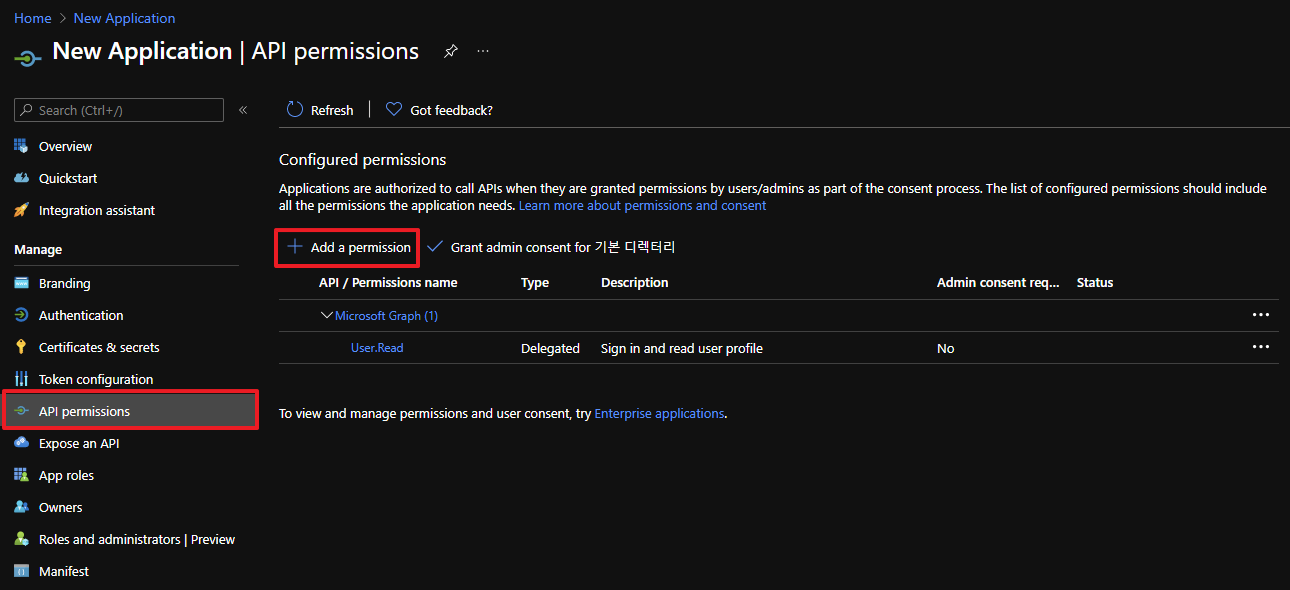The image size is (1290, 590).
Task: Open the more options menu for the User.Read row
Action: 1260,347
